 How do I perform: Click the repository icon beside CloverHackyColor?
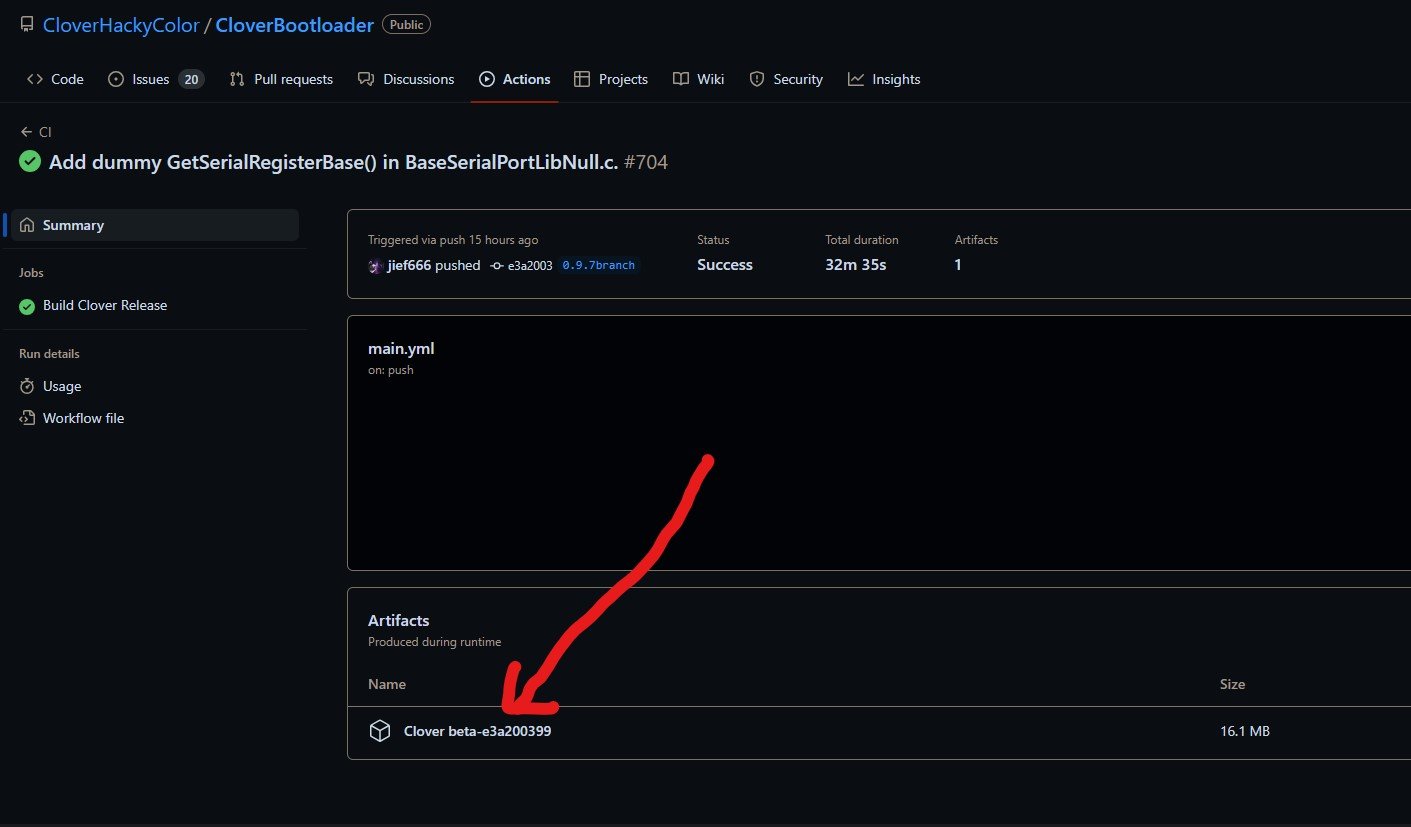point(27,25)
